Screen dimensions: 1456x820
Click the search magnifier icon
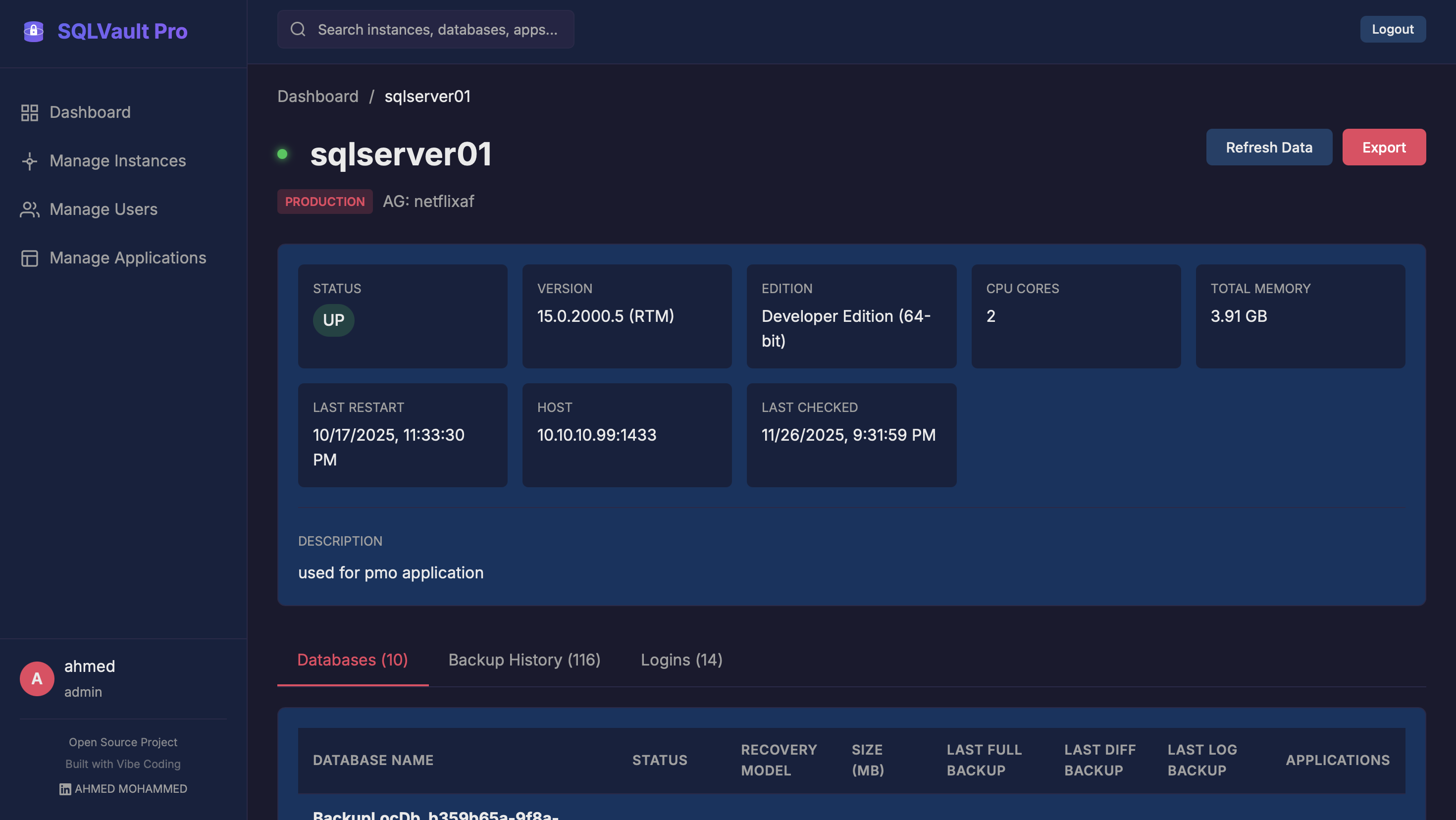(x=298, y=29)
